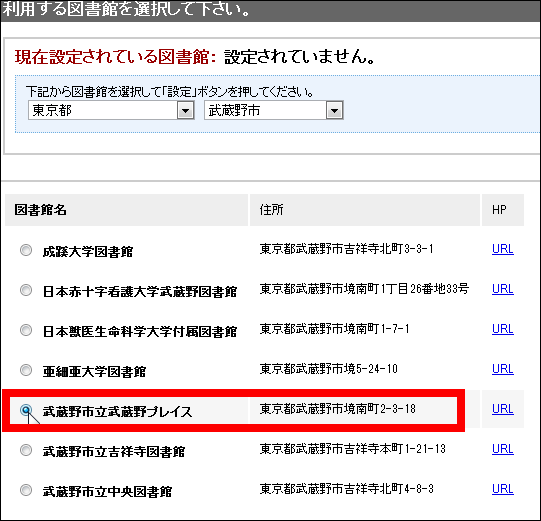This screenshot has height=521, width=541.
Task: Open URL link for 成蹊大学図書館
Action: pos(503,249)
